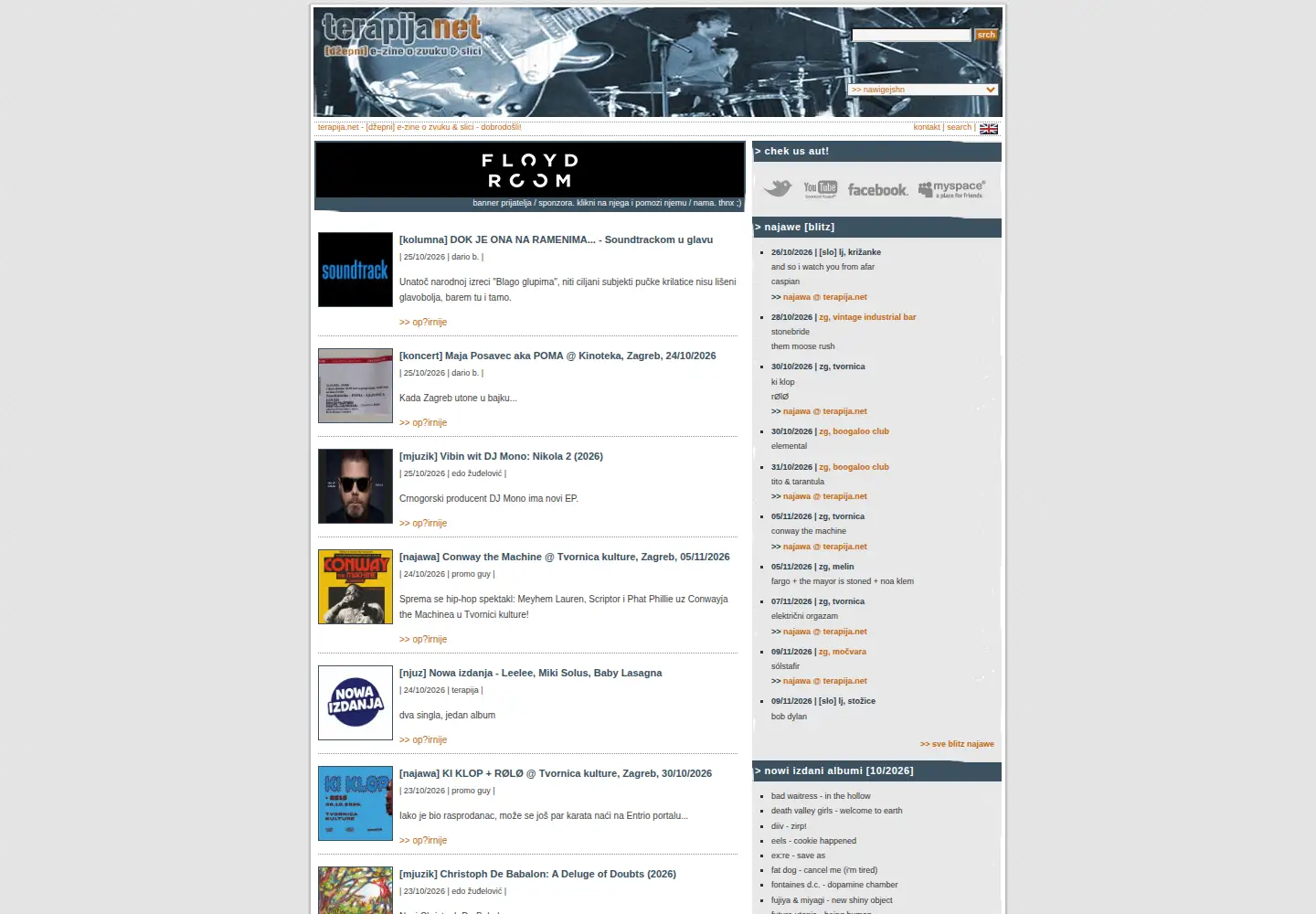Click the search text field
1316x914 pixels.
point(911,35)
